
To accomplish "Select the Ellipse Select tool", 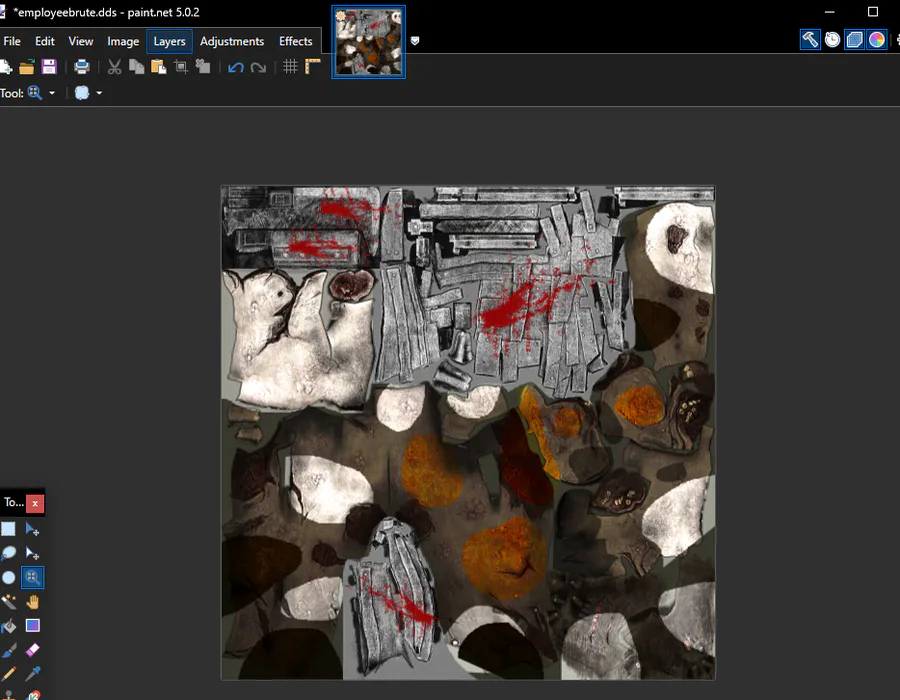I will [x=8, y=577].
